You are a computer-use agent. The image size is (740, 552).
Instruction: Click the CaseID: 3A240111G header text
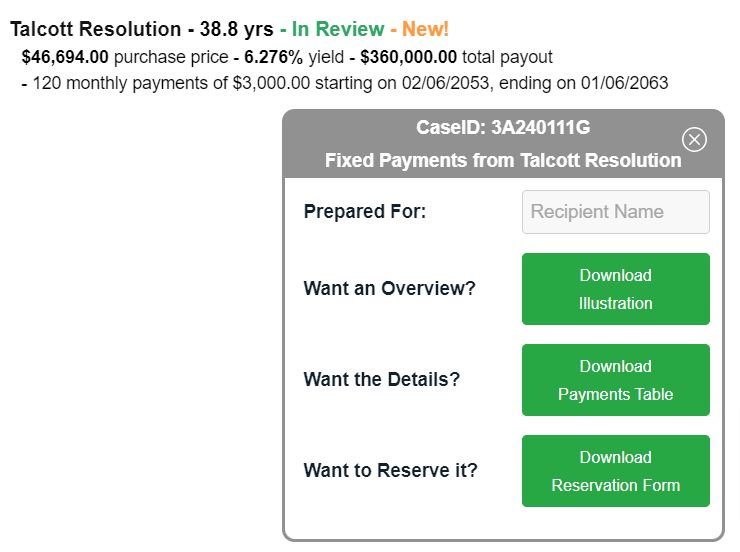(503, 127)
